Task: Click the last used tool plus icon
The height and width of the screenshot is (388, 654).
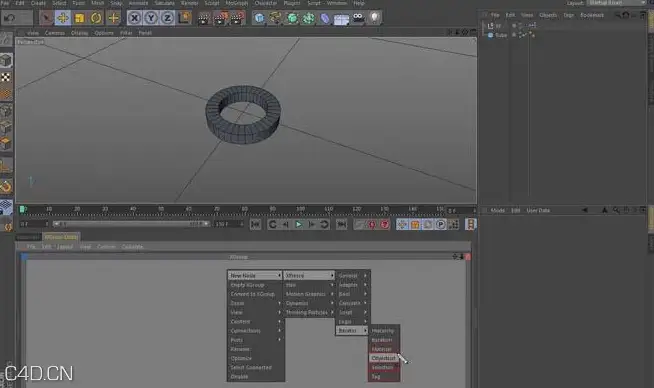Action: point(113,18)
